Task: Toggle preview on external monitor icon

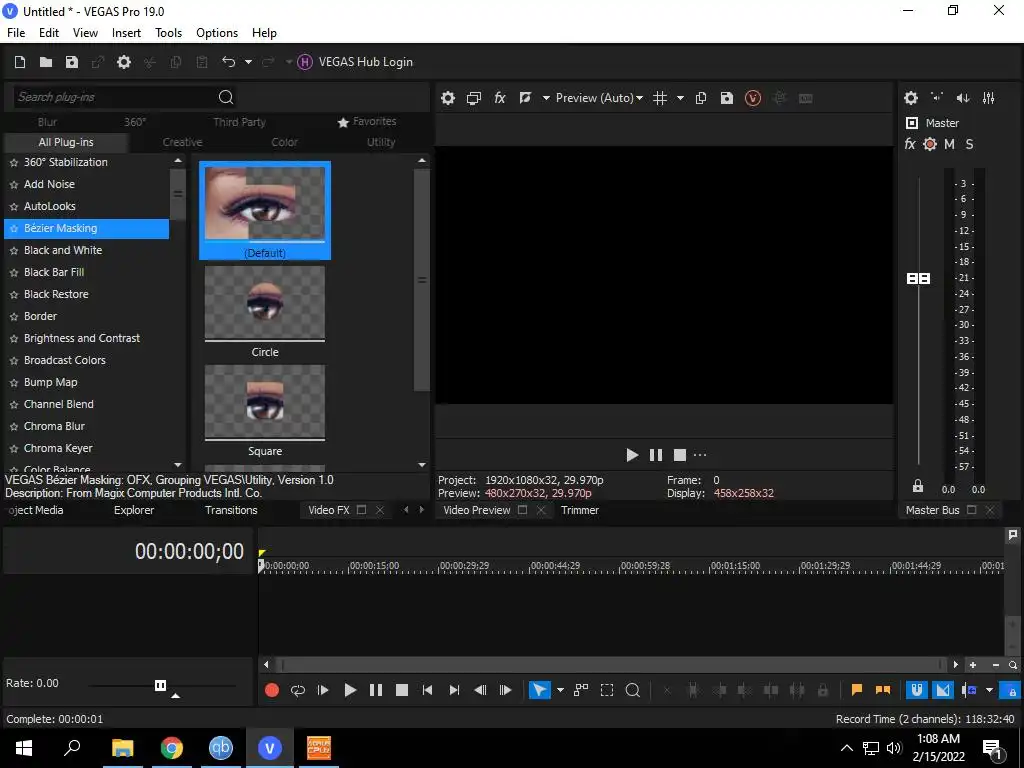Action: [x=474, y=98]
